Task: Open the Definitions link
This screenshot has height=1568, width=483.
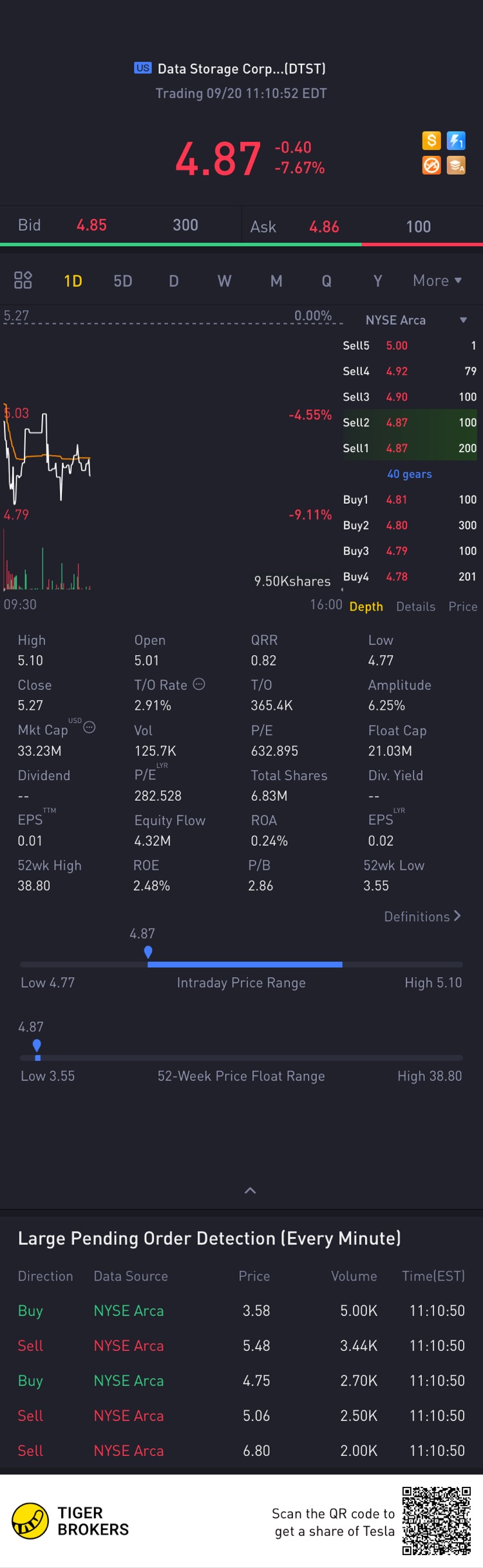Action: click(422, 916)
